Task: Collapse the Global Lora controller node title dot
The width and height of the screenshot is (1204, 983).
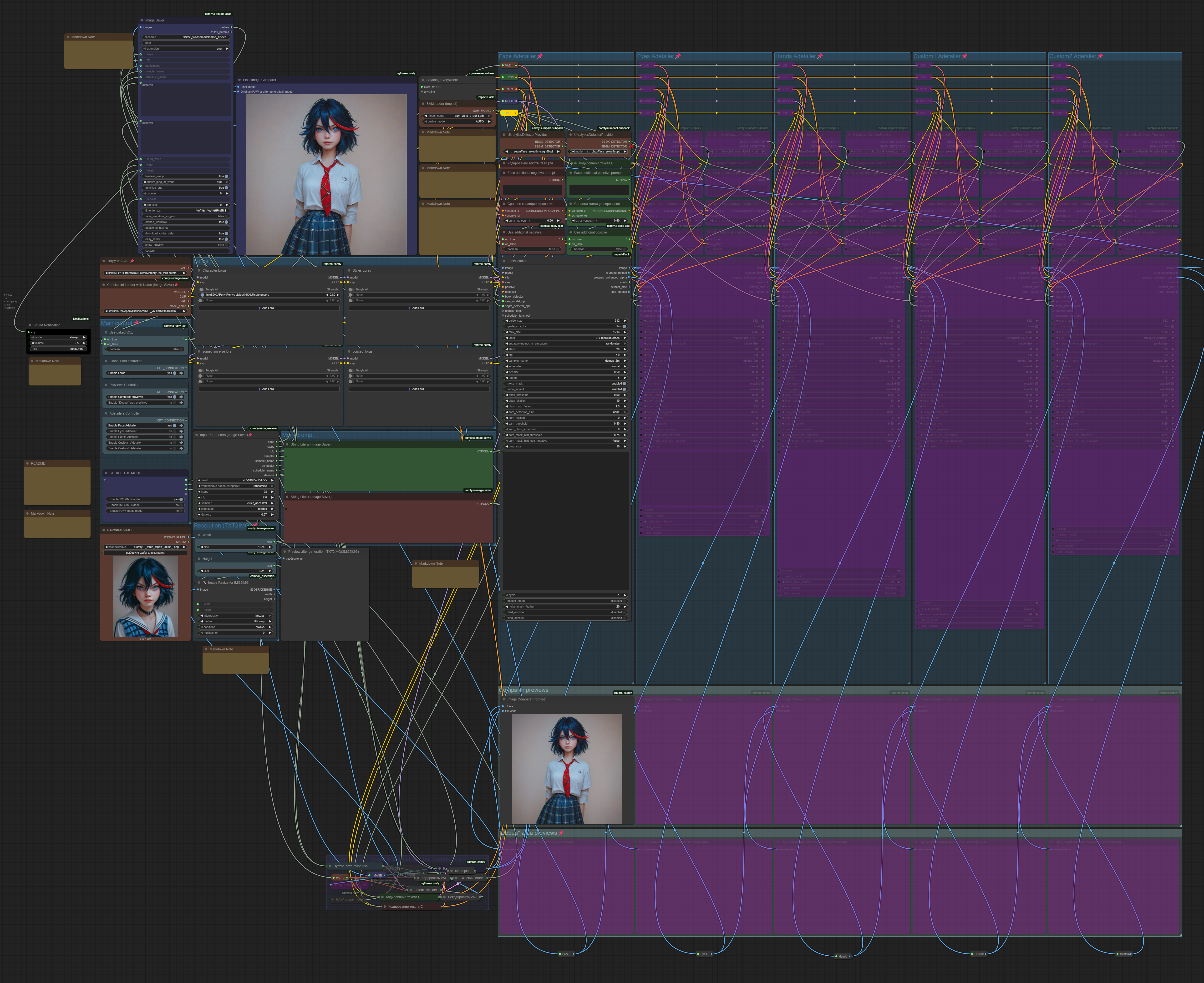Action: (x=106, y=361)
